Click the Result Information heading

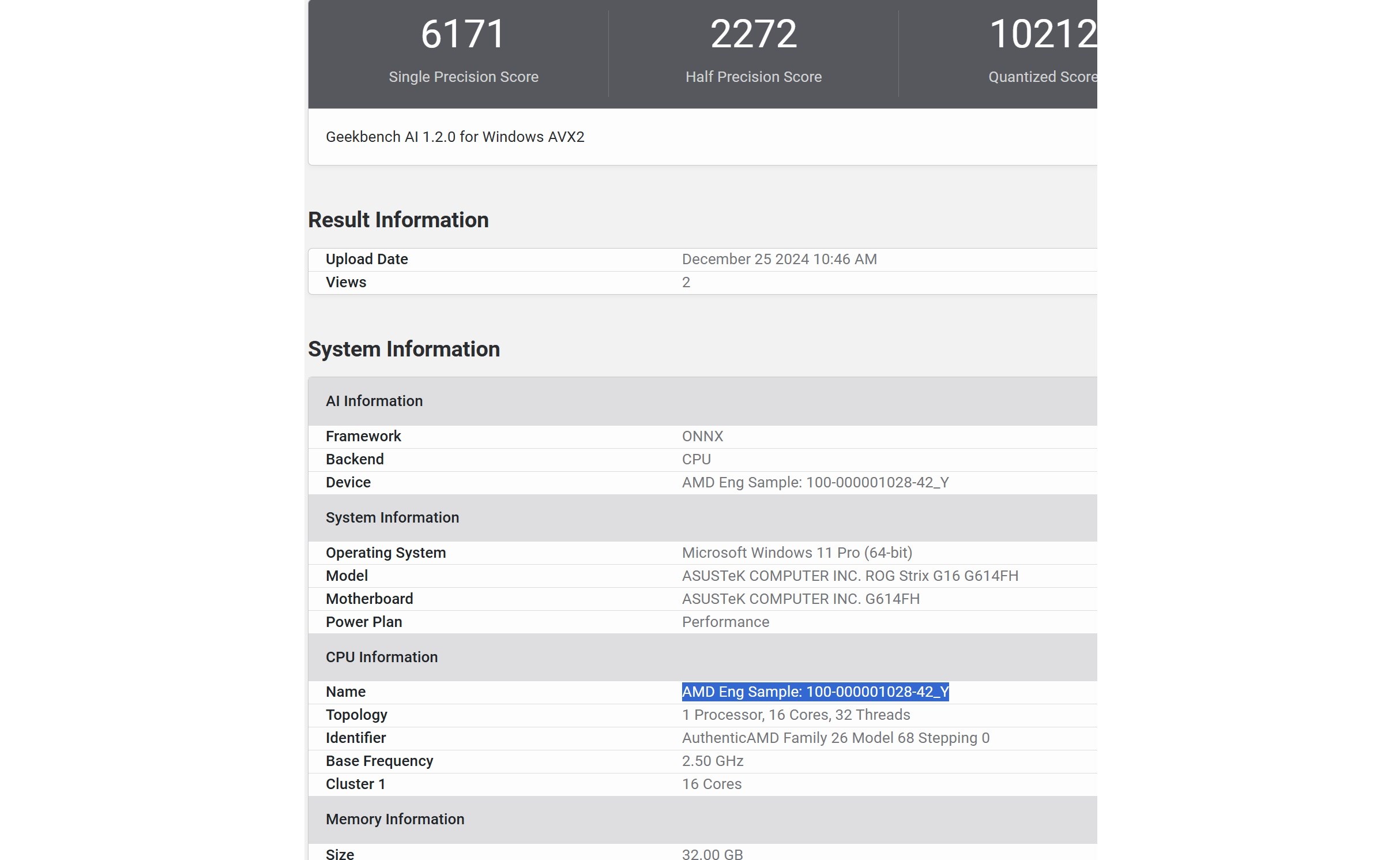[398, 220]
